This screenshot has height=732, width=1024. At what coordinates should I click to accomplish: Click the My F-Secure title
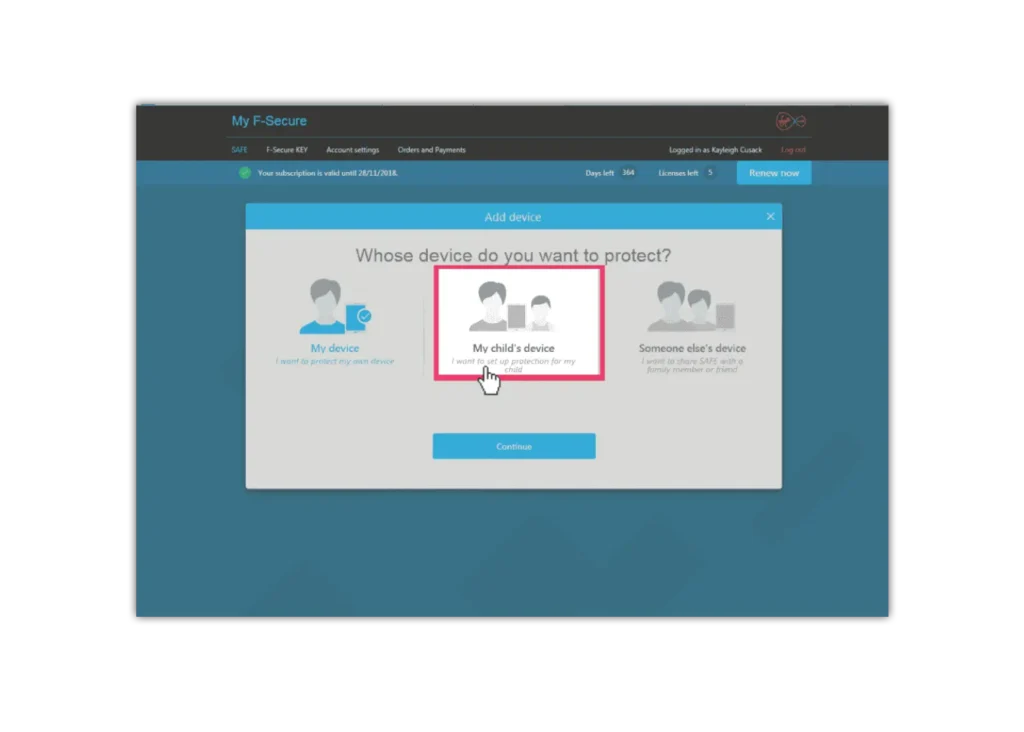coord(269,121)
